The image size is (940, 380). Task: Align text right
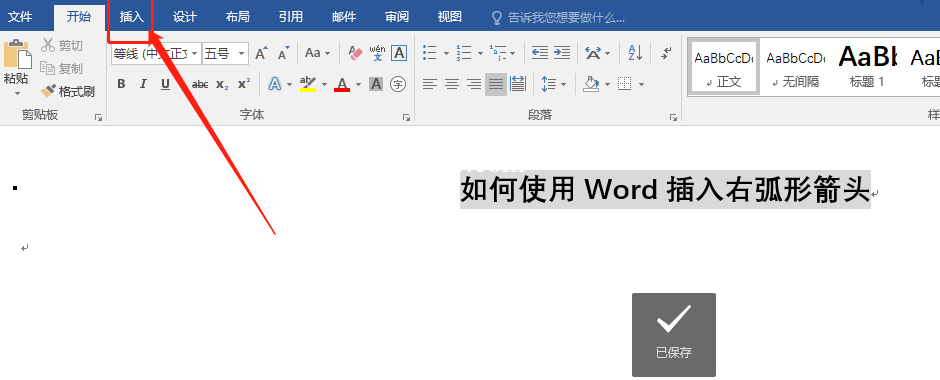tap(474, 84)
